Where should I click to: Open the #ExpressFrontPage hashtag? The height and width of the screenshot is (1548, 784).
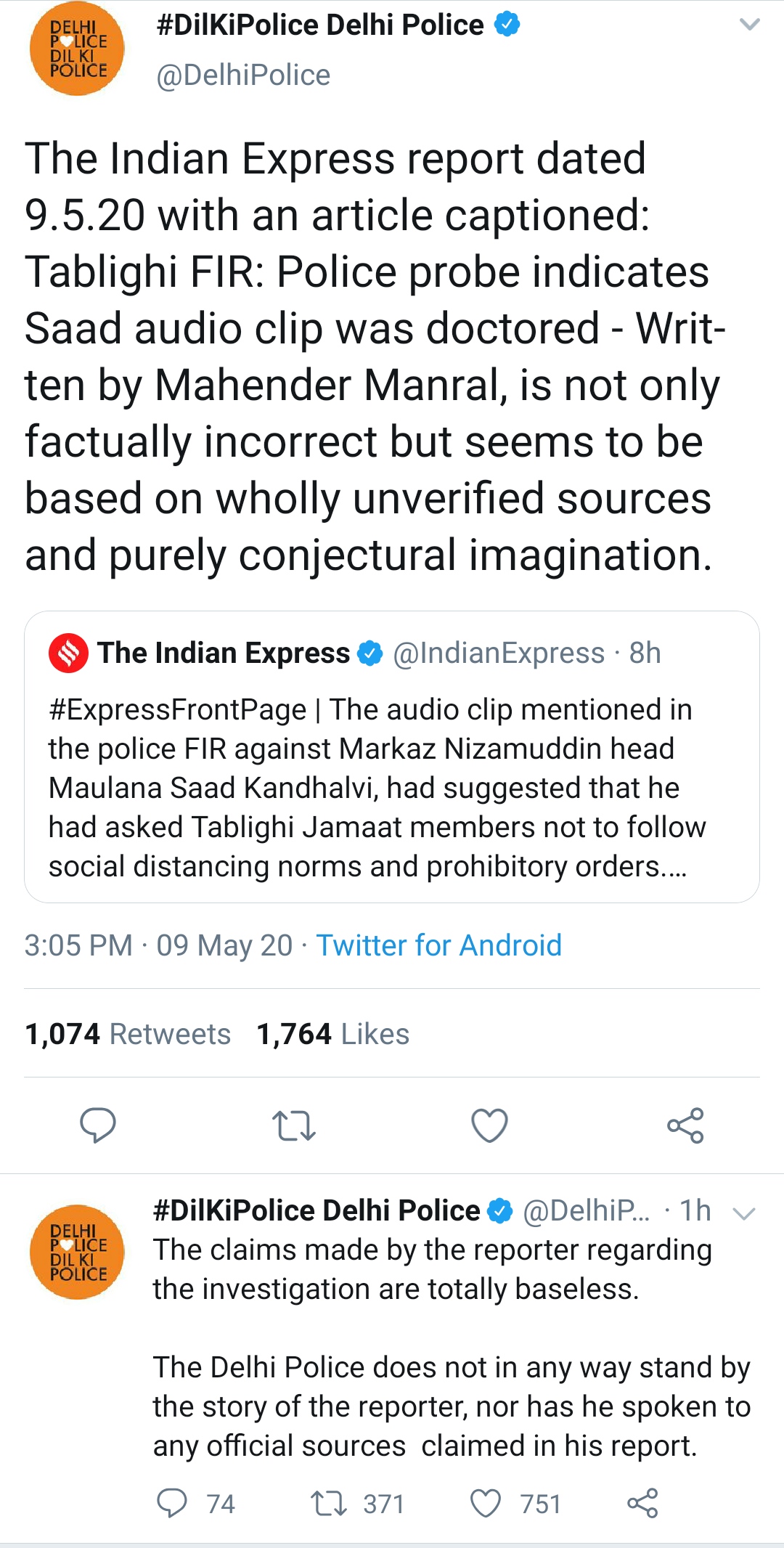point(177,709)
